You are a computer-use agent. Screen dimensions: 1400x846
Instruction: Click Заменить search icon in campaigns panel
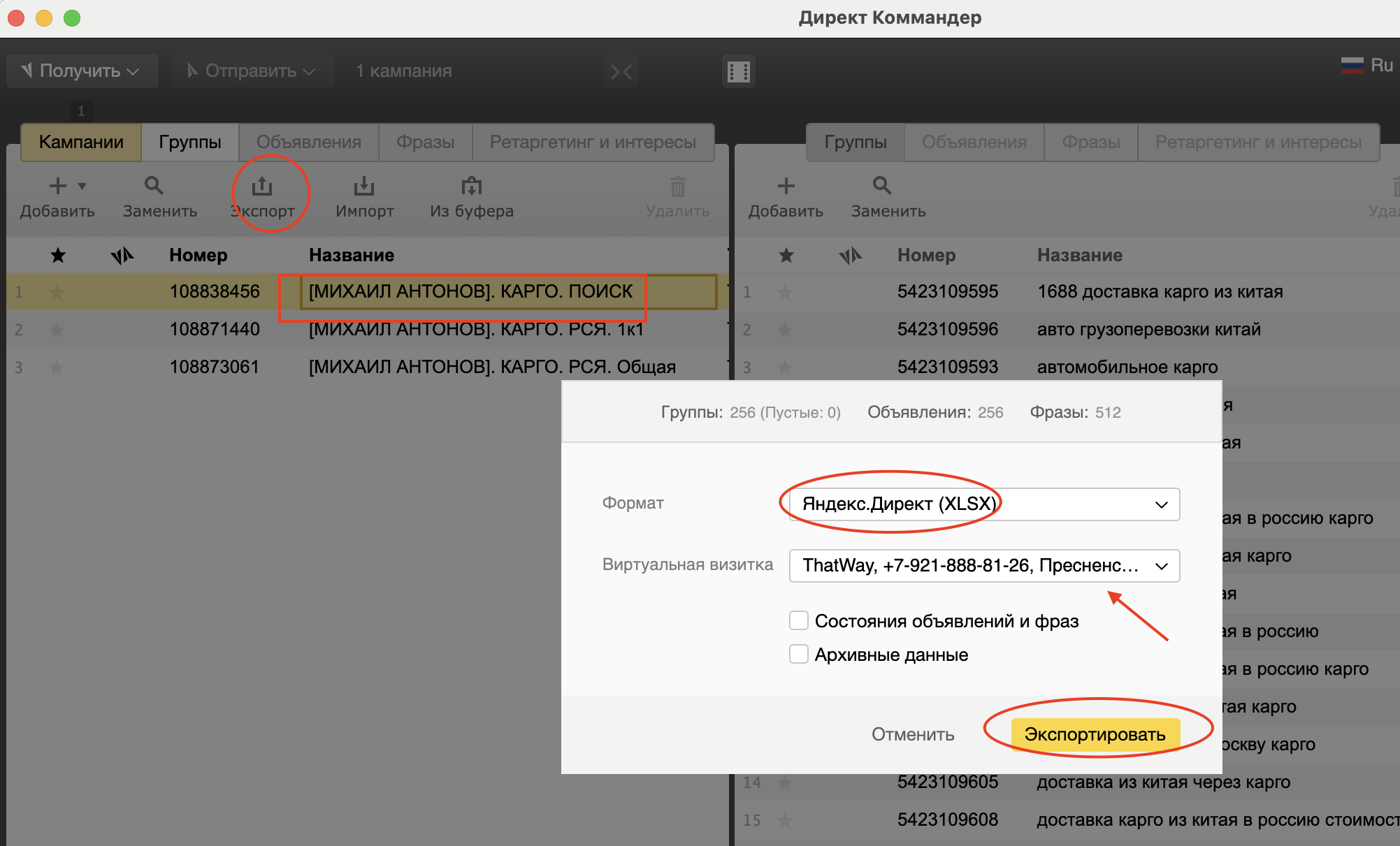(x=154, y=185)
